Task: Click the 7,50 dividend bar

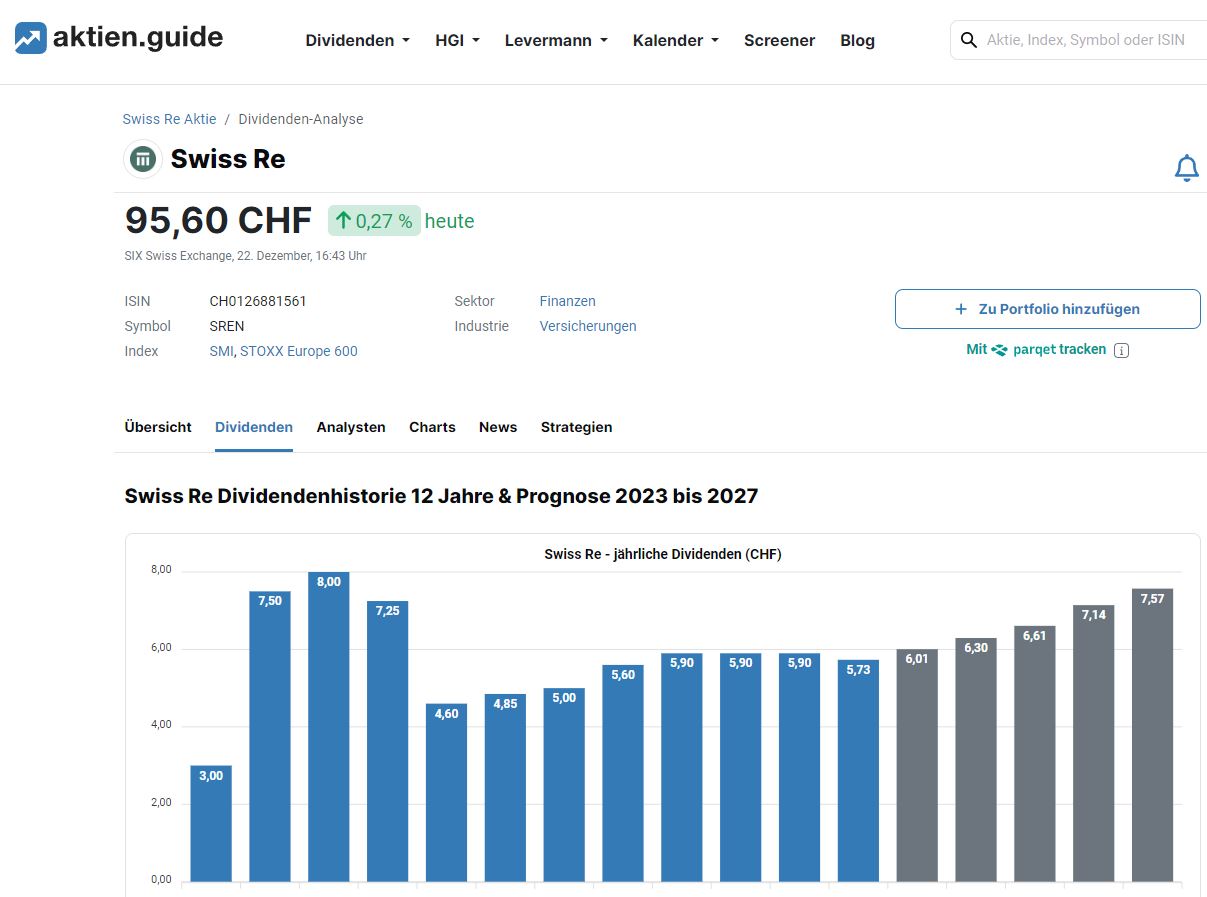Action: pos(270,736)
